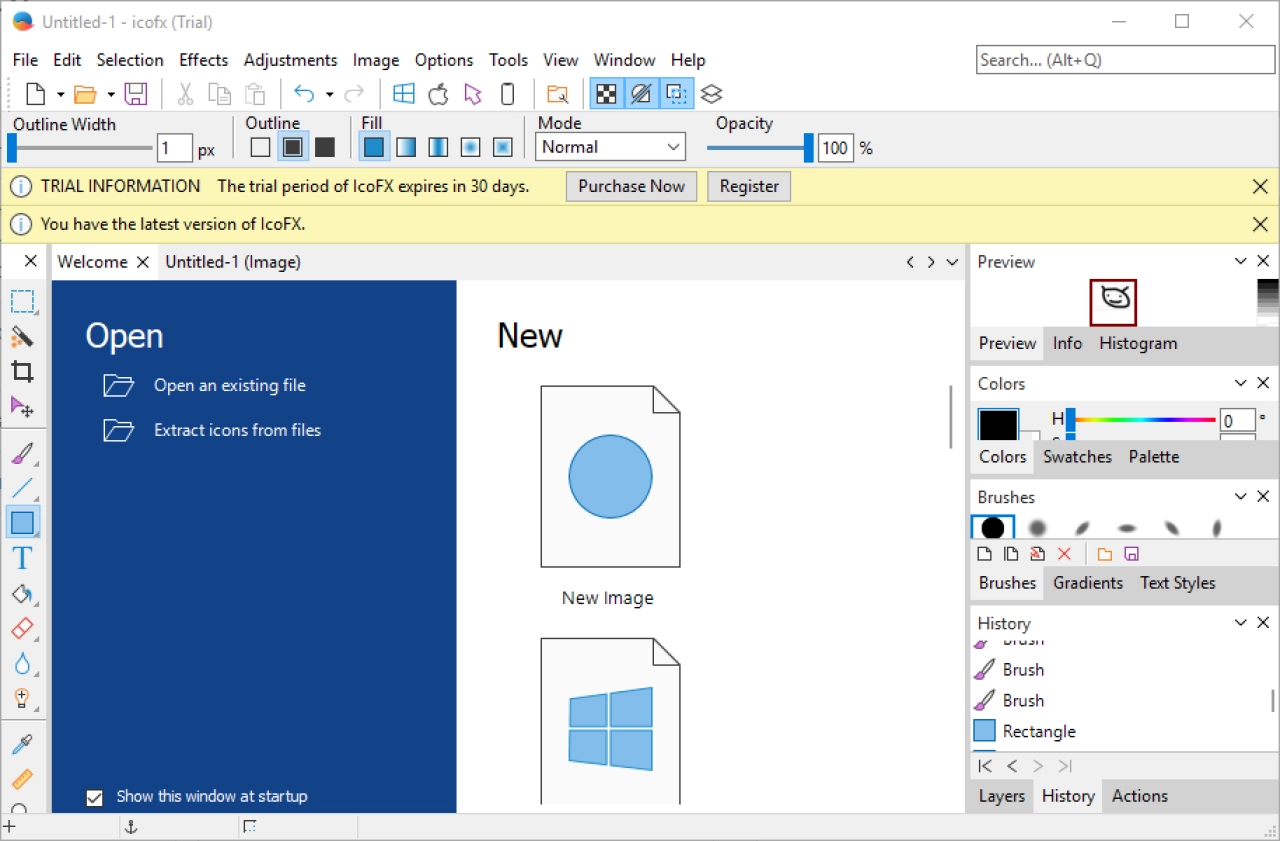Select the Rectangle shape tool
Viewport: 1280px width, 841px height.
pyautogui.click(x=22, y=522)
